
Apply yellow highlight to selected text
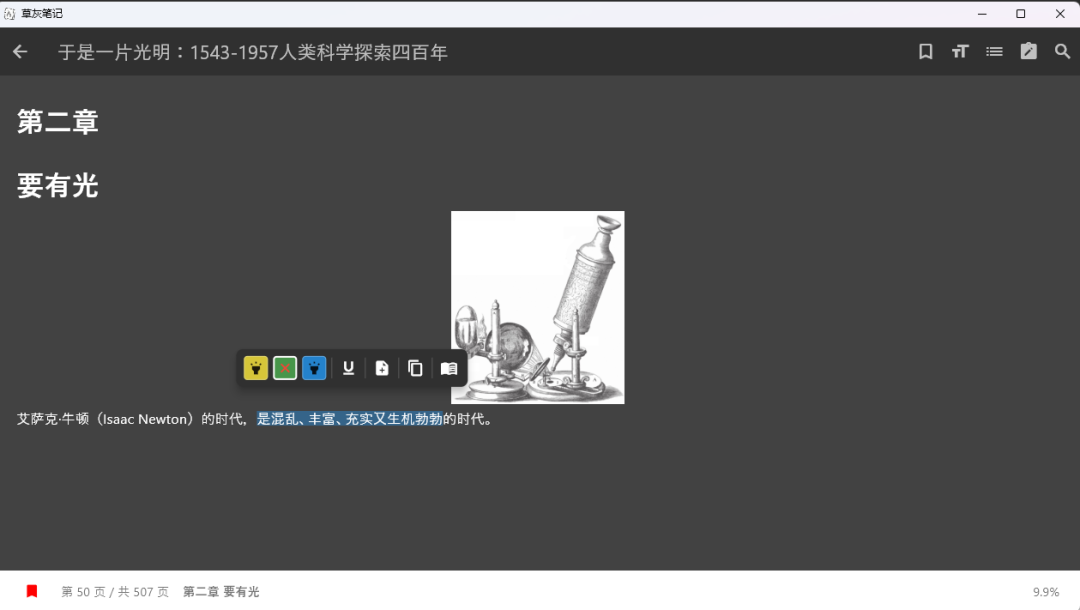click(256, 368)
